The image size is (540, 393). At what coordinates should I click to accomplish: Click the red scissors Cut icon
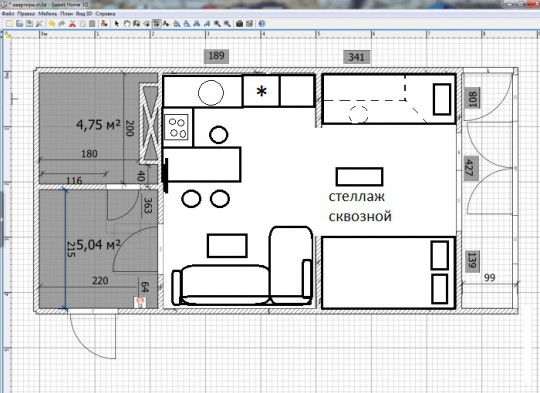click(x=72, y=23)
